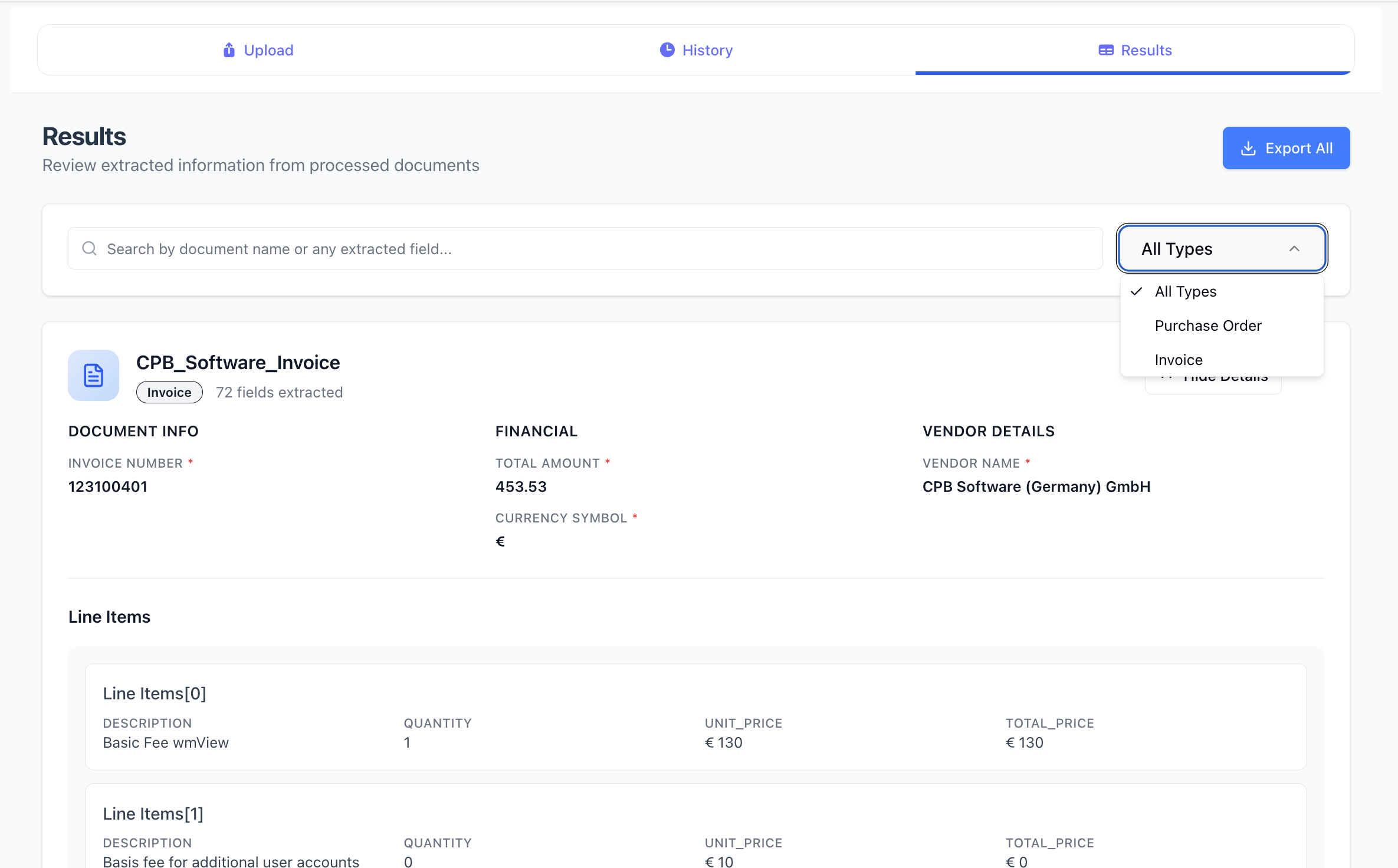Click the download icon in Export All
1398x868 pixels.
[1248, 149]
